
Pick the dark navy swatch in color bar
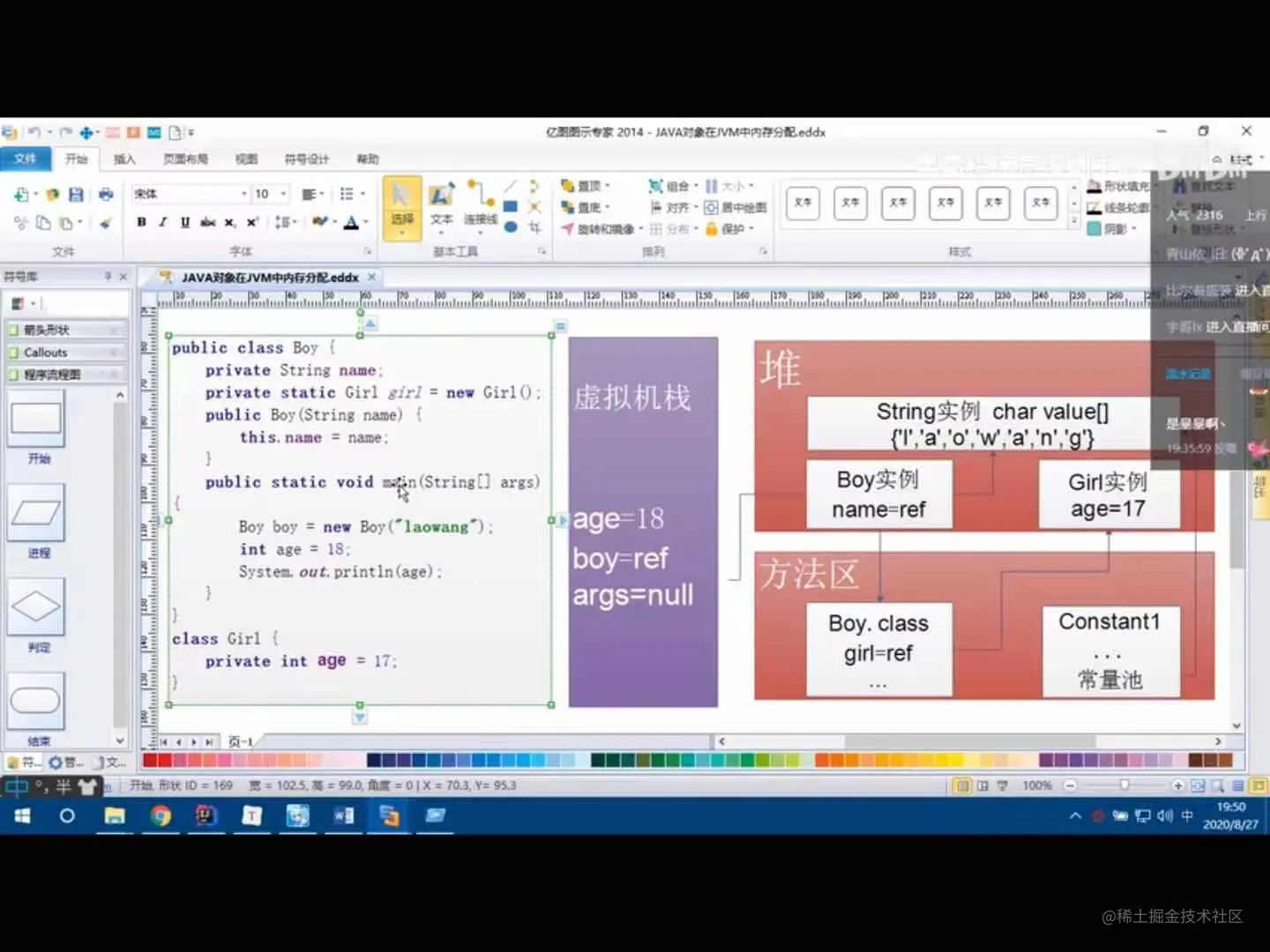coord(374,760)
